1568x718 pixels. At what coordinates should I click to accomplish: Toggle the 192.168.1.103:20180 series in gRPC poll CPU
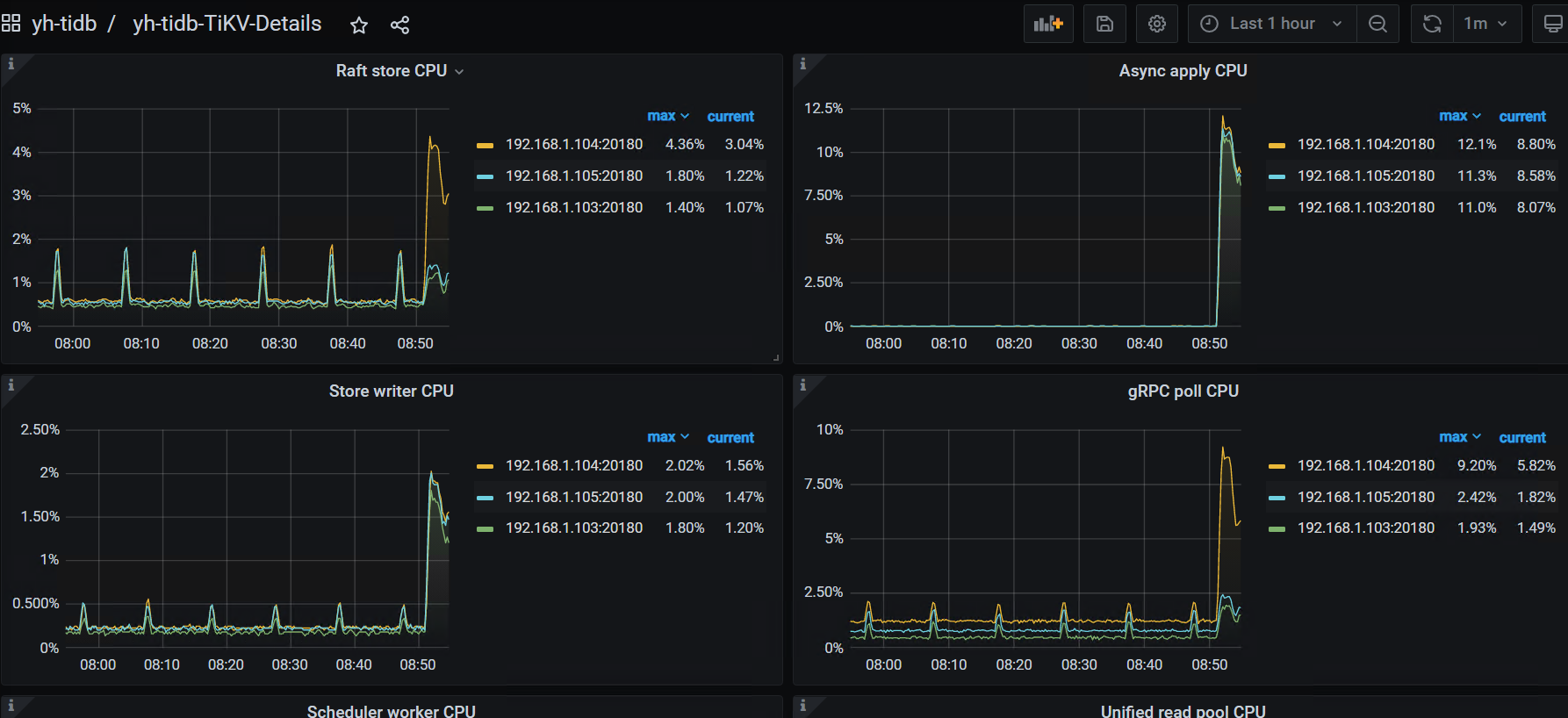click(x=1366, y=528)
